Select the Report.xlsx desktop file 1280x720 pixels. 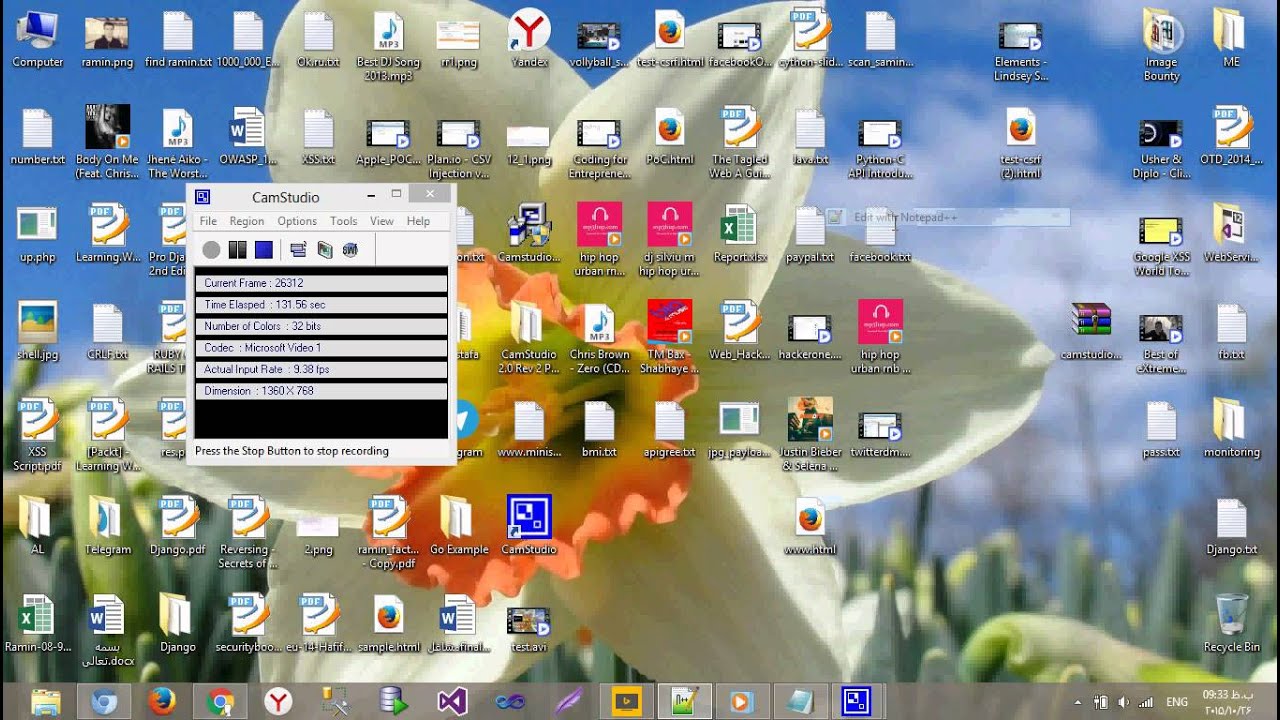pyautogui.click(x=740, y=235)
